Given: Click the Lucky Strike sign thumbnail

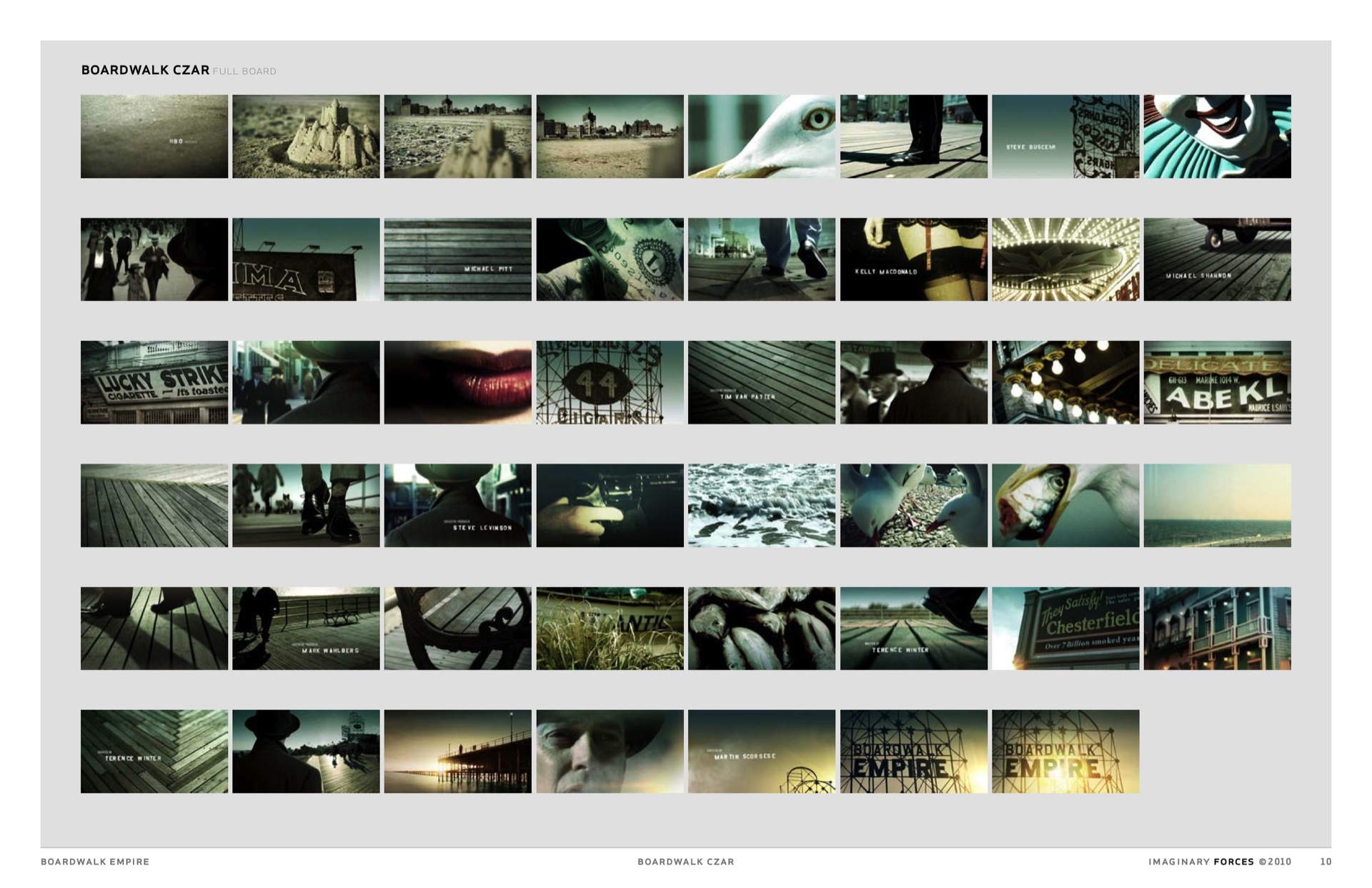Looking at the screenshot, I should pyautogui.click(x=154, y=382).
